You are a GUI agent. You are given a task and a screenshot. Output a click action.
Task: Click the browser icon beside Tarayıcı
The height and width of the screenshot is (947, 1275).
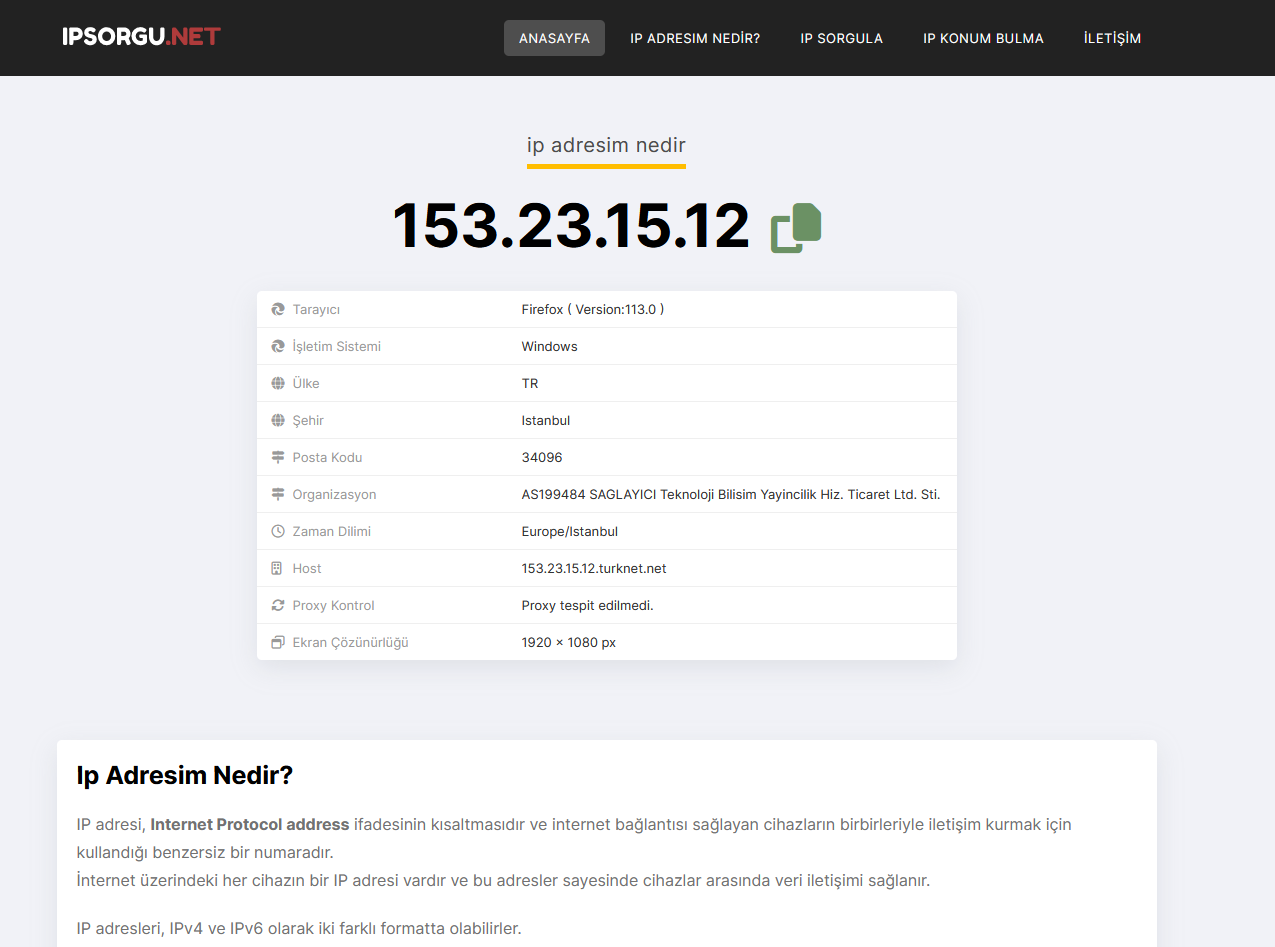click(278, 310)
